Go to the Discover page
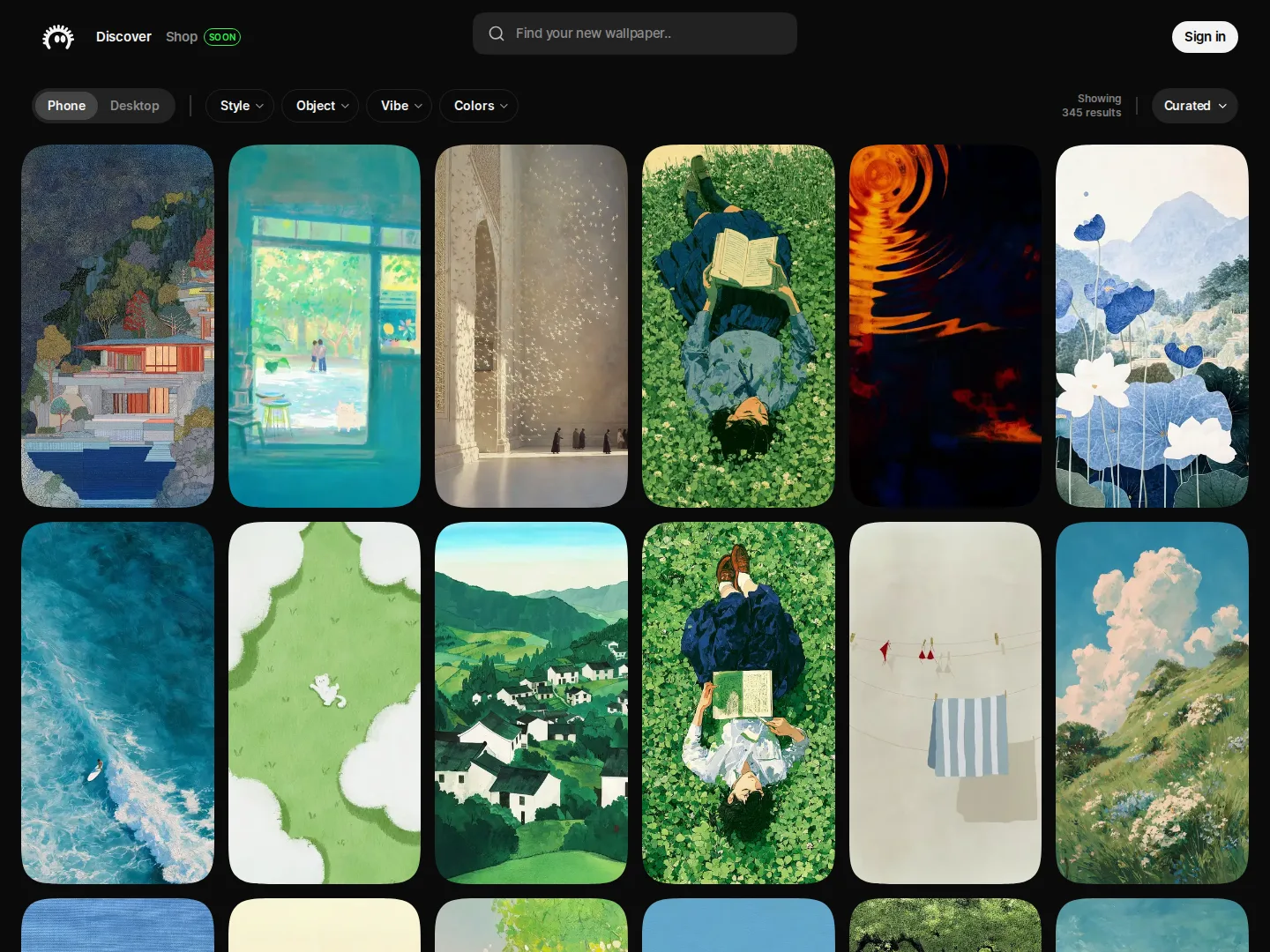 click(x=123, y=37)
